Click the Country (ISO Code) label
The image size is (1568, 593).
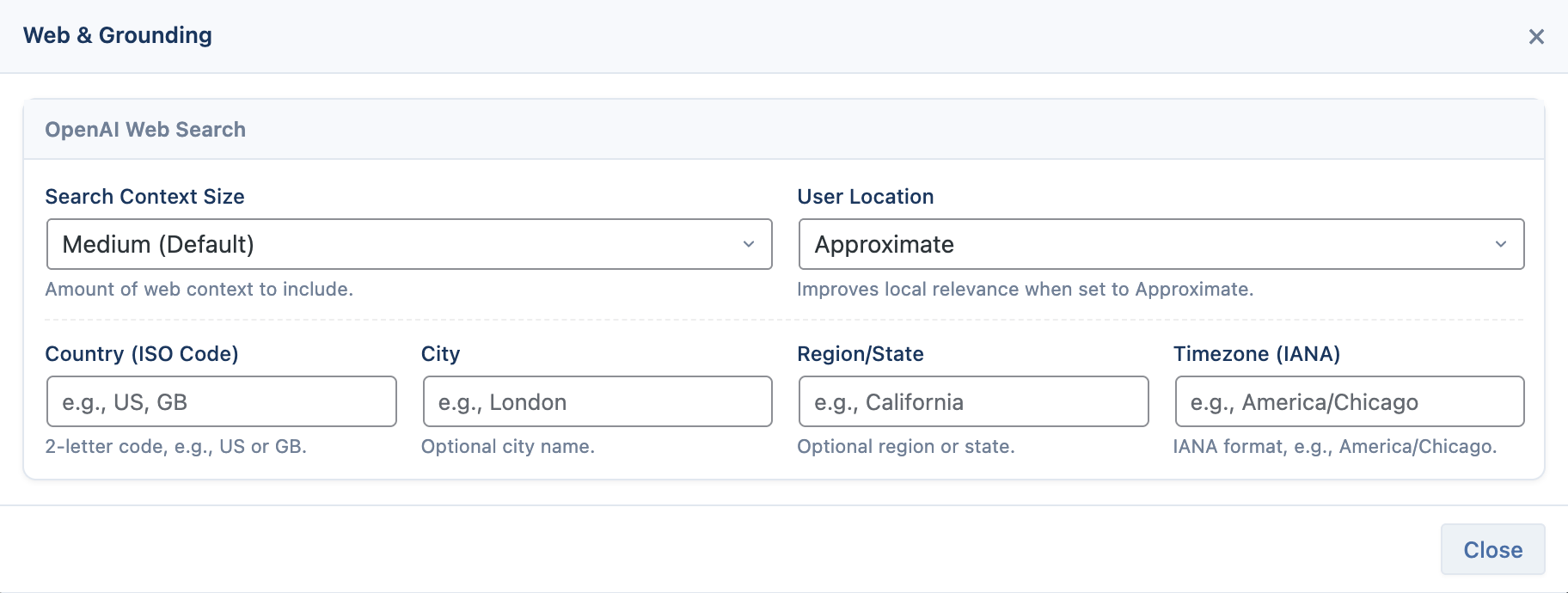pyautogui.click(x=142, y=354)
